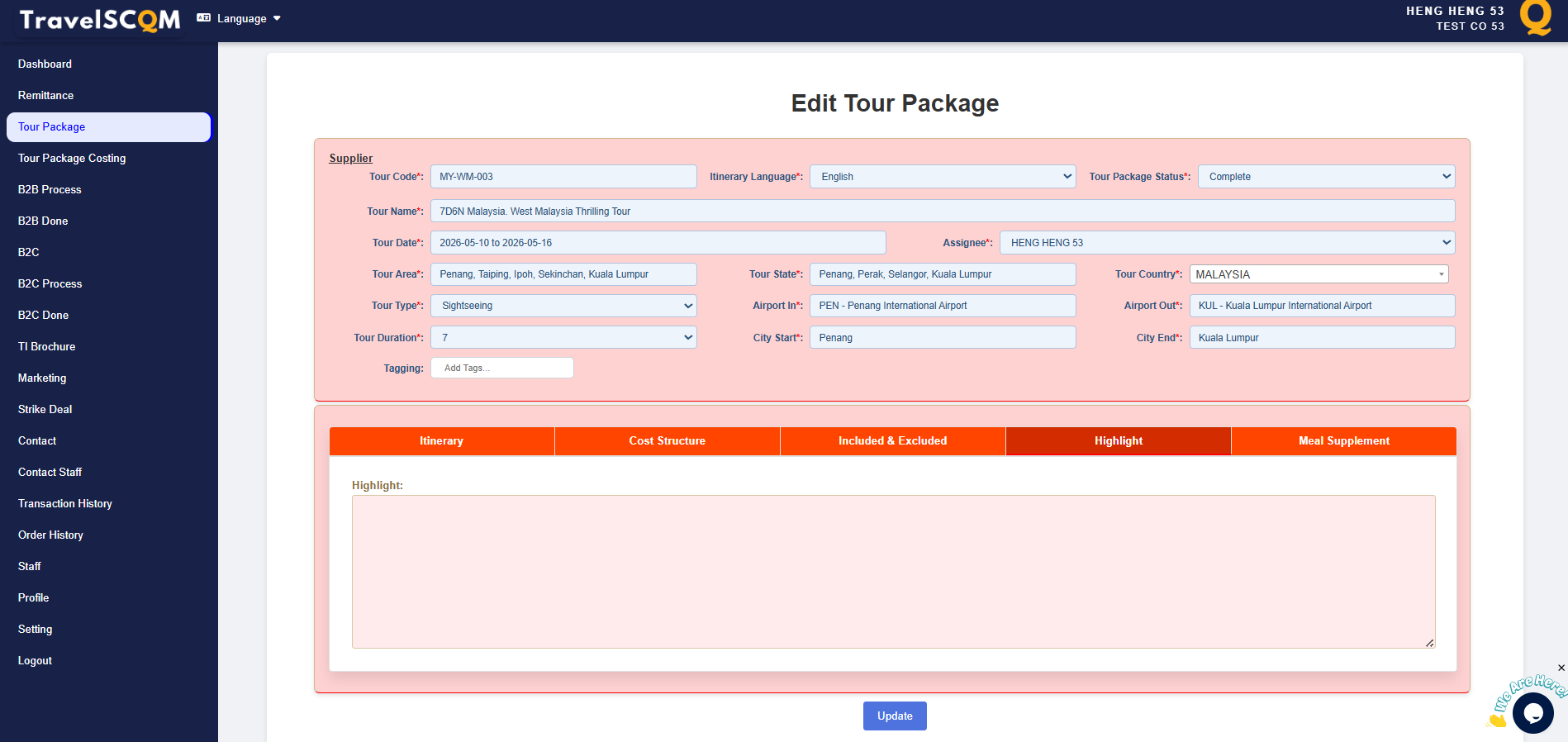The image size is (1568, 742).
Task: Click into the Highlight text area
Action: (892, 571)
